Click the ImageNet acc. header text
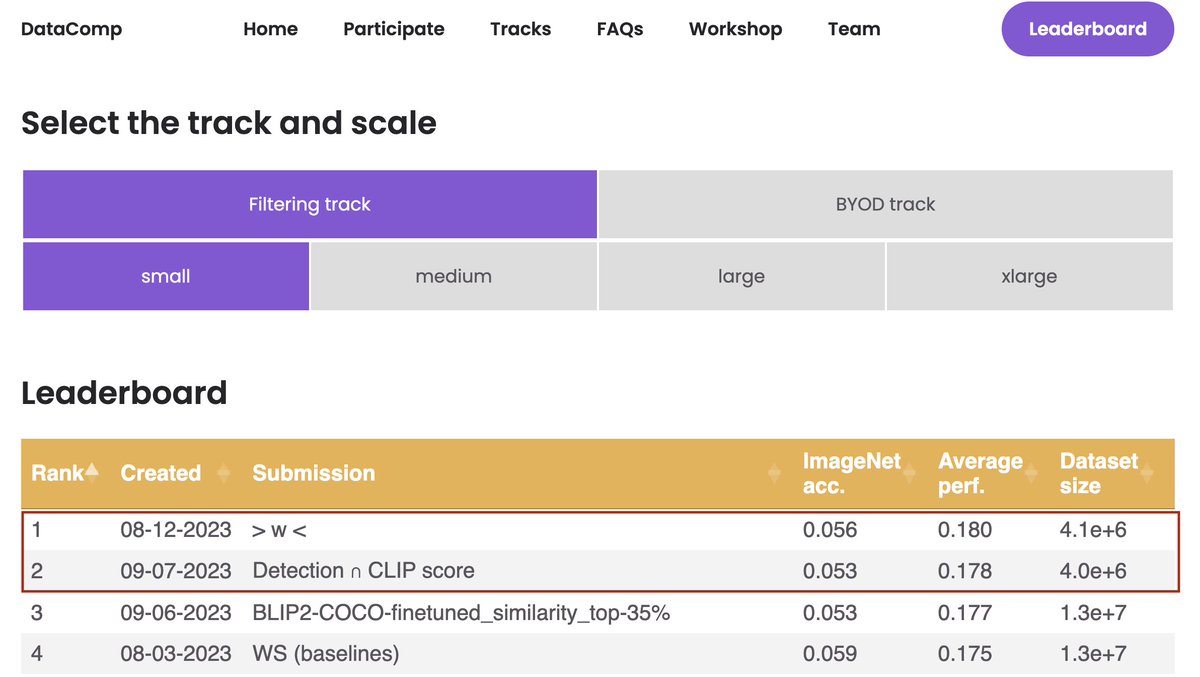Image resolution: width=1200 pixels, height=677 pixels. pyautogui.click(x=852, y=473)
